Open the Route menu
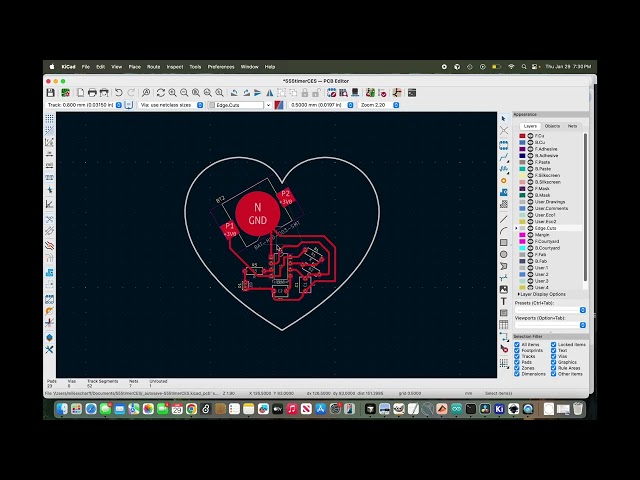 (x=153, y=67)
